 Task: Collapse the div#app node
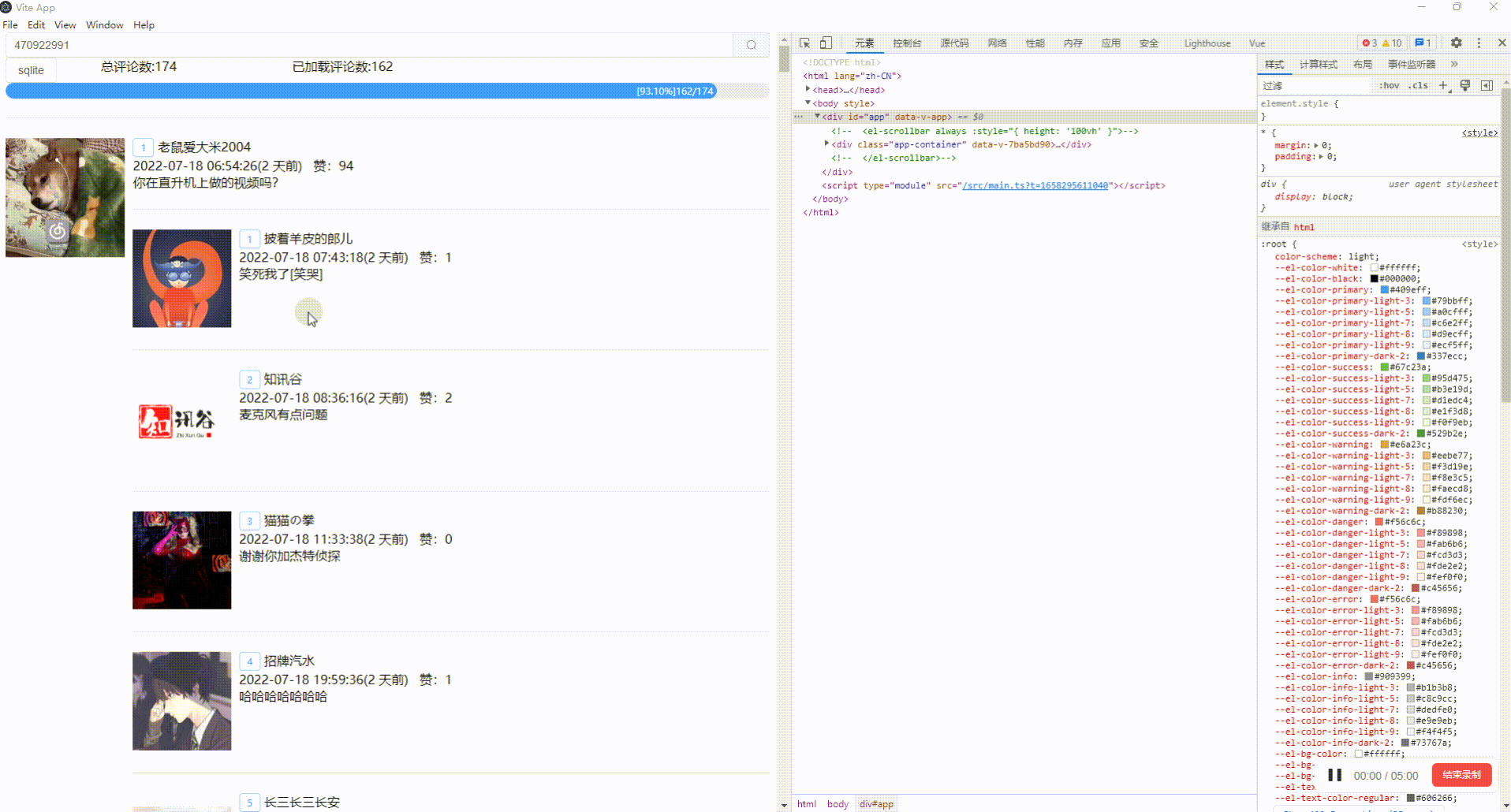pyautogui.click(x=817, y=117)
